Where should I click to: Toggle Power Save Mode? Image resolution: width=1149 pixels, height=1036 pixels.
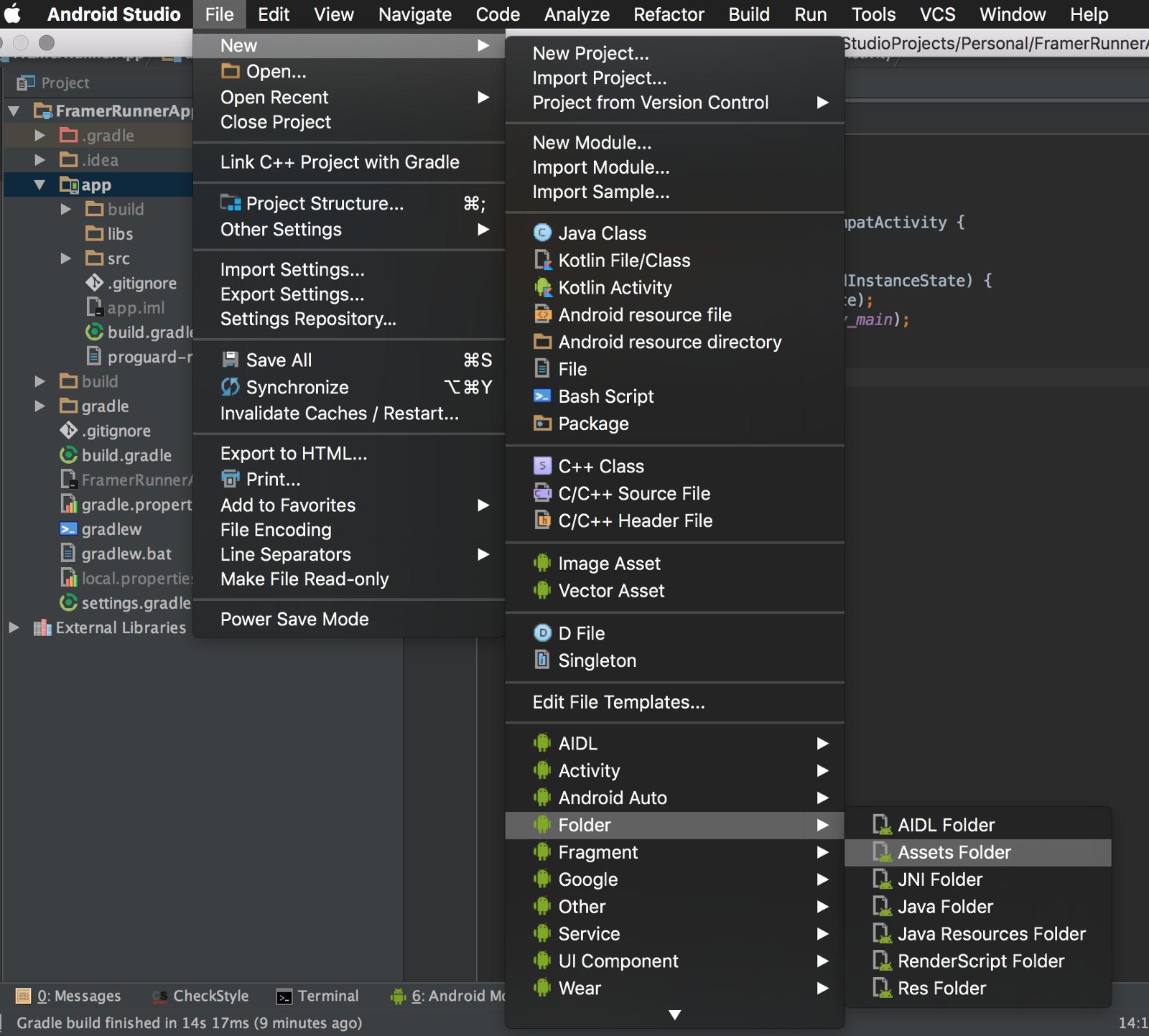pyautogui.click(x=294, y=620)
